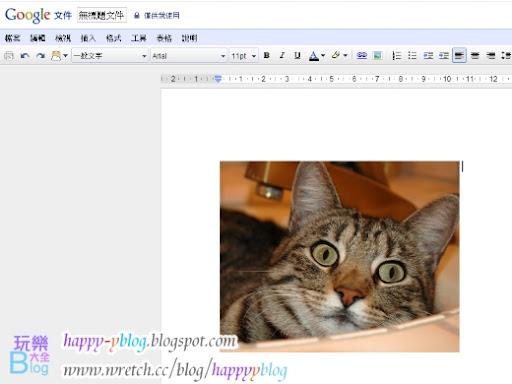Viewport: 512px width, 384px height.
Task: Open the 說明 (Help) menu
Action: tap(189, 38)
